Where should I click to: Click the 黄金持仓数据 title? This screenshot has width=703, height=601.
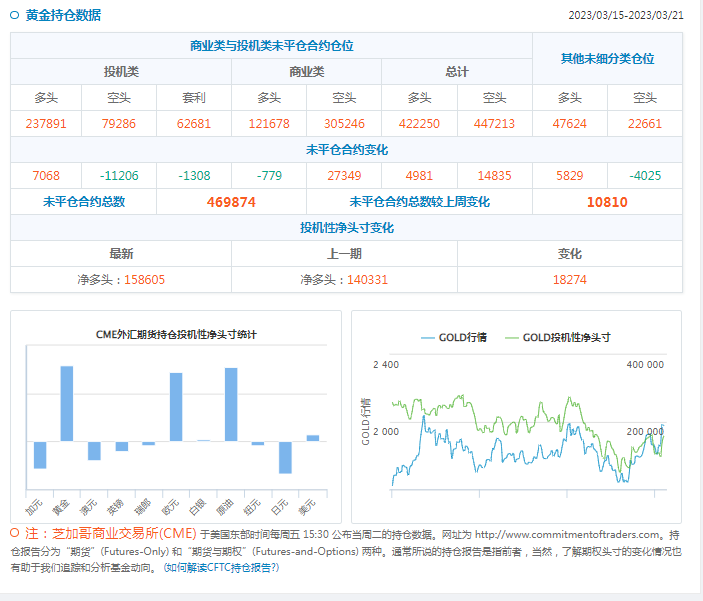pyautogui.click(x=62, y=15)
